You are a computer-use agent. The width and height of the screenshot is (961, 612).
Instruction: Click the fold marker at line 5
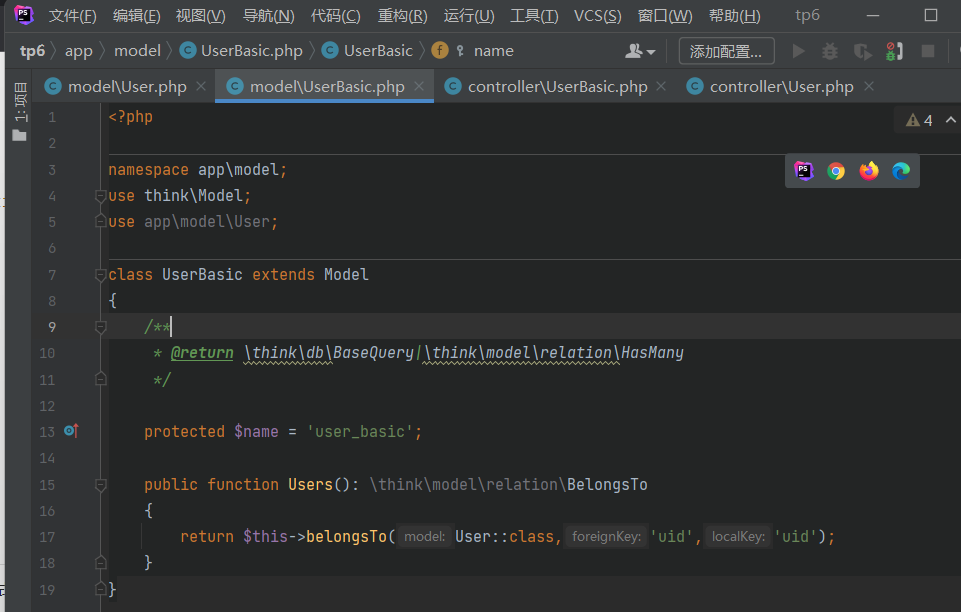click(x=101, y=221)
